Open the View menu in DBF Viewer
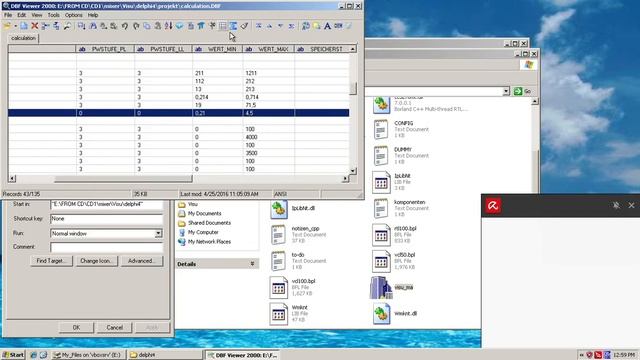This screenshot has width=640, height=360. point(37,15)
